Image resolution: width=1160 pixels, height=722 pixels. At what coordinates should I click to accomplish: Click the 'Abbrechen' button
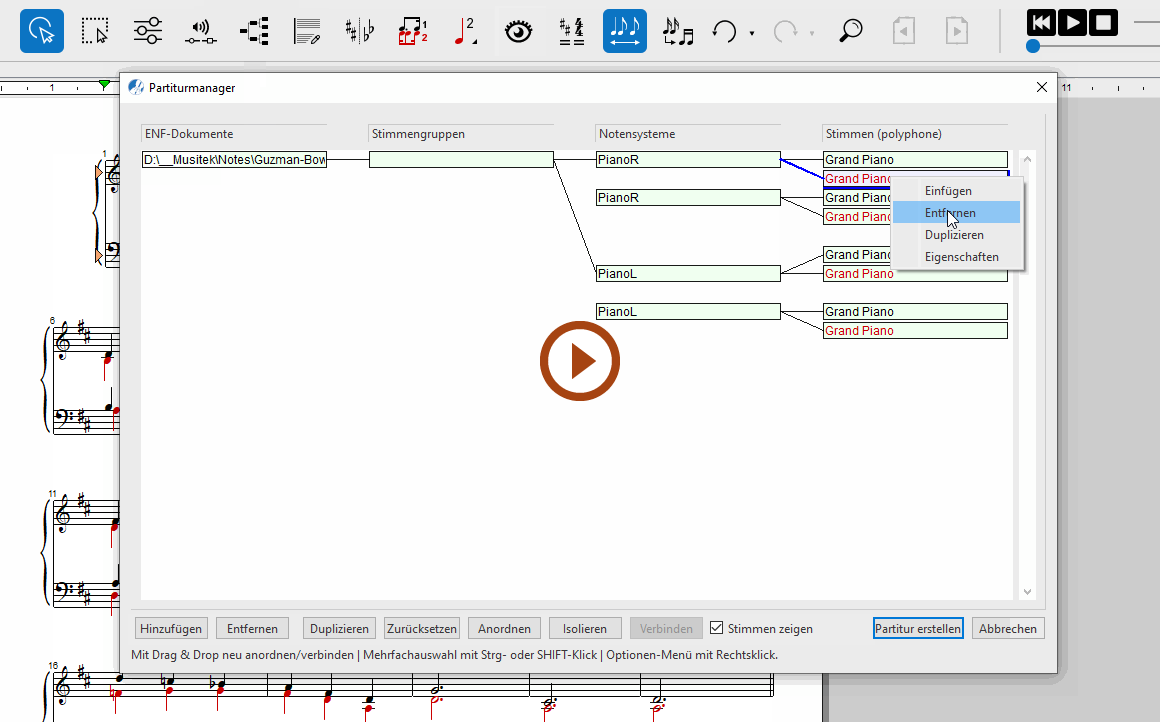click(1008, 629)
